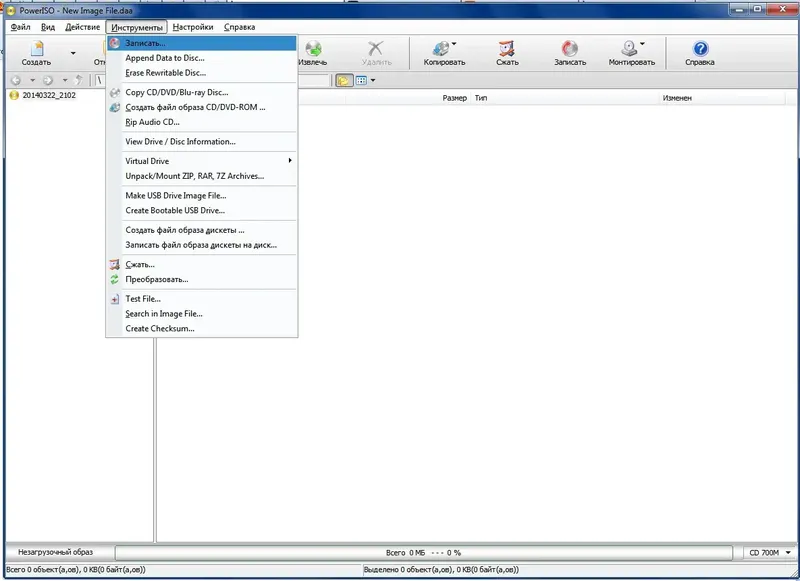Click the Инструменты menu

pyautogui.click(x=136, y=27)
